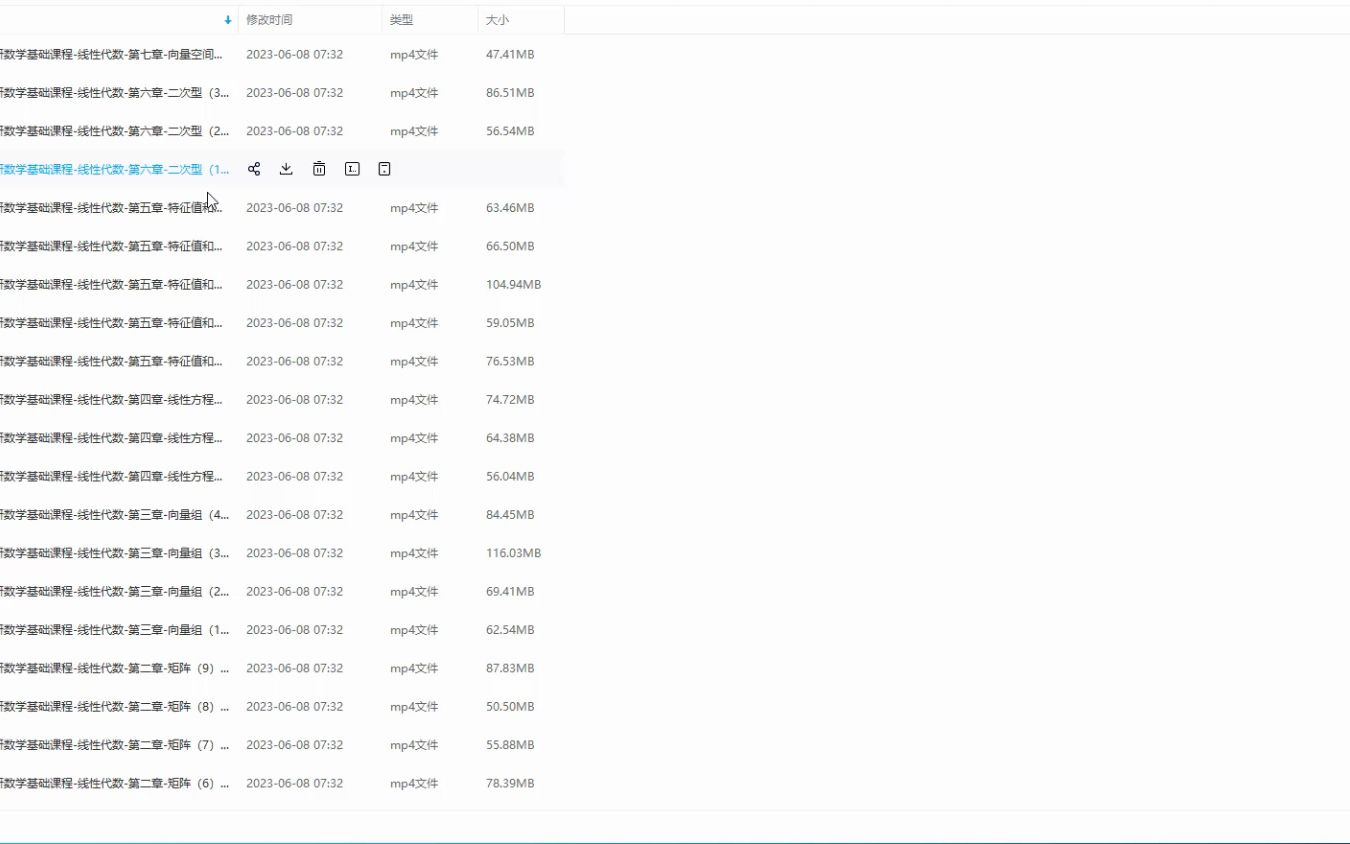Click the 56.54MB size cell

[510, 131]
